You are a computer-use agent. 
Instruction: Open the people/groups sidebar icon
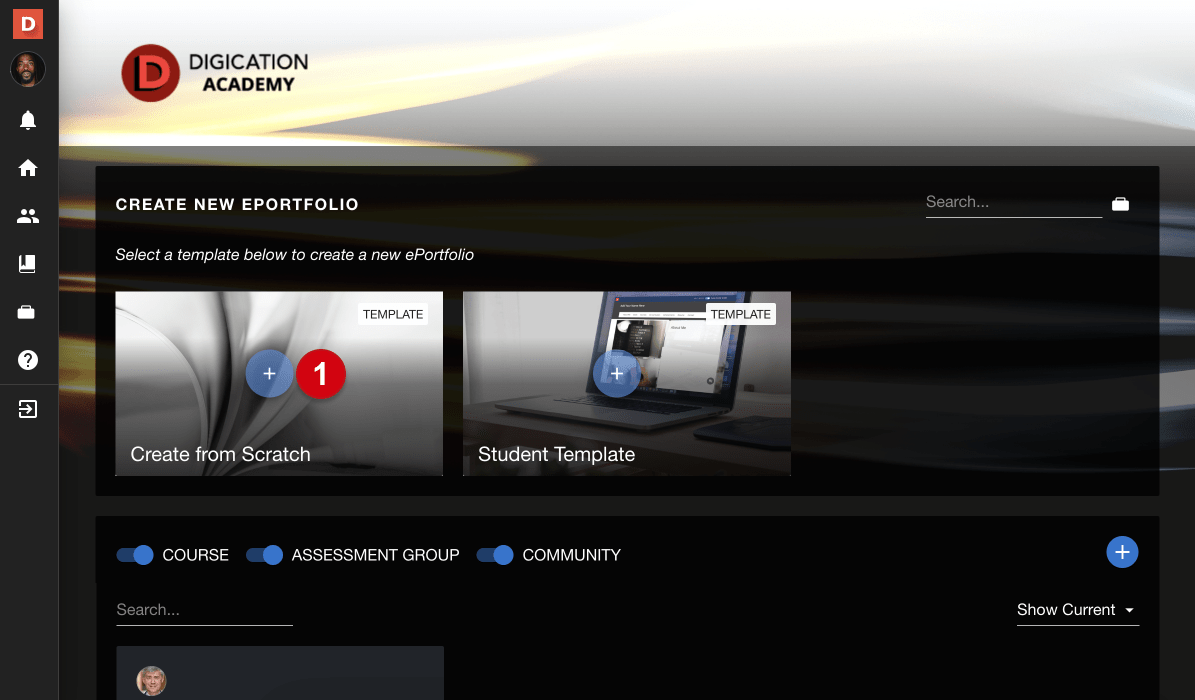pos(27,215)
